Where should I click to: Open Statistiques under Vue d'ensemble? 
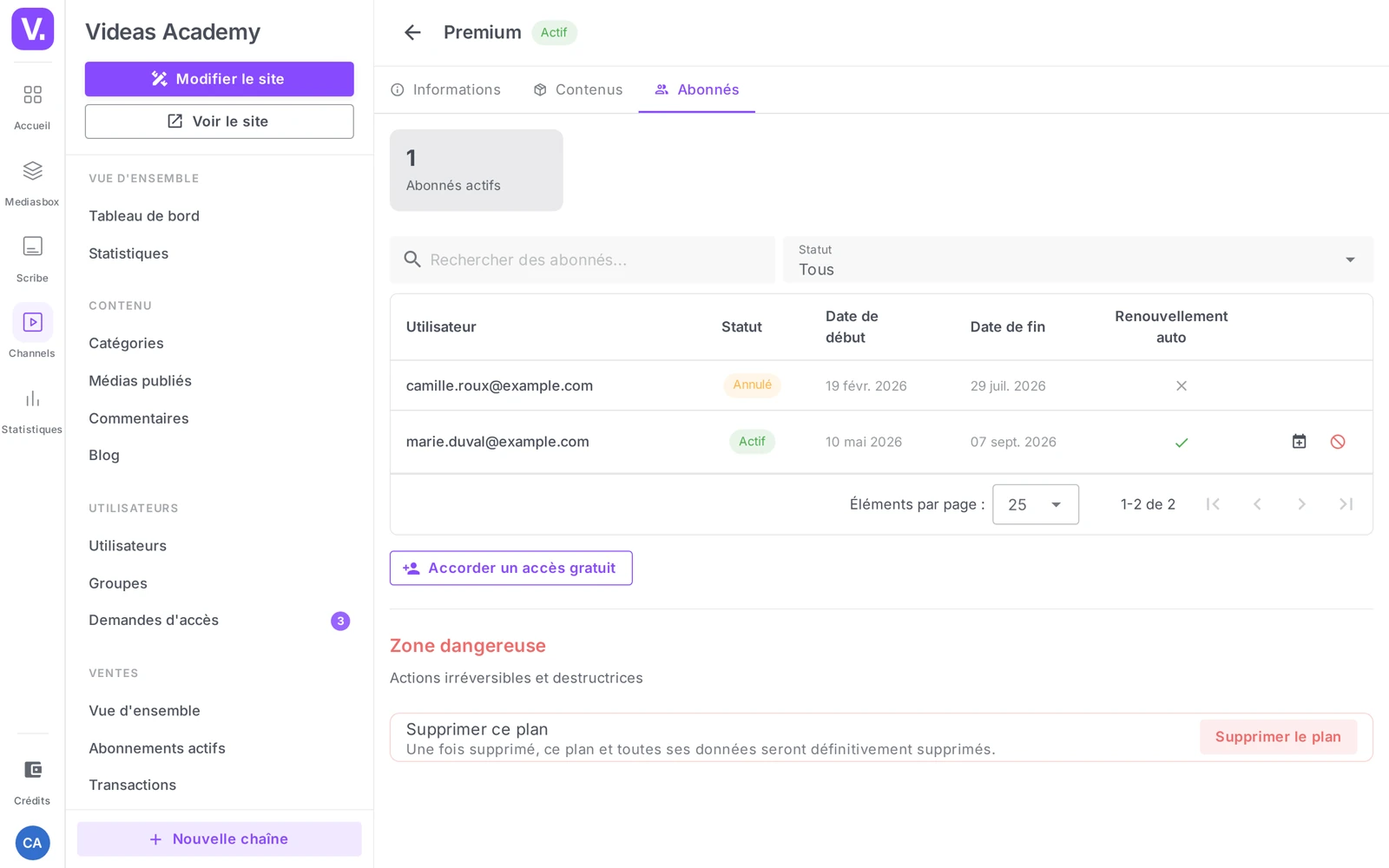[x=128, y=253]
